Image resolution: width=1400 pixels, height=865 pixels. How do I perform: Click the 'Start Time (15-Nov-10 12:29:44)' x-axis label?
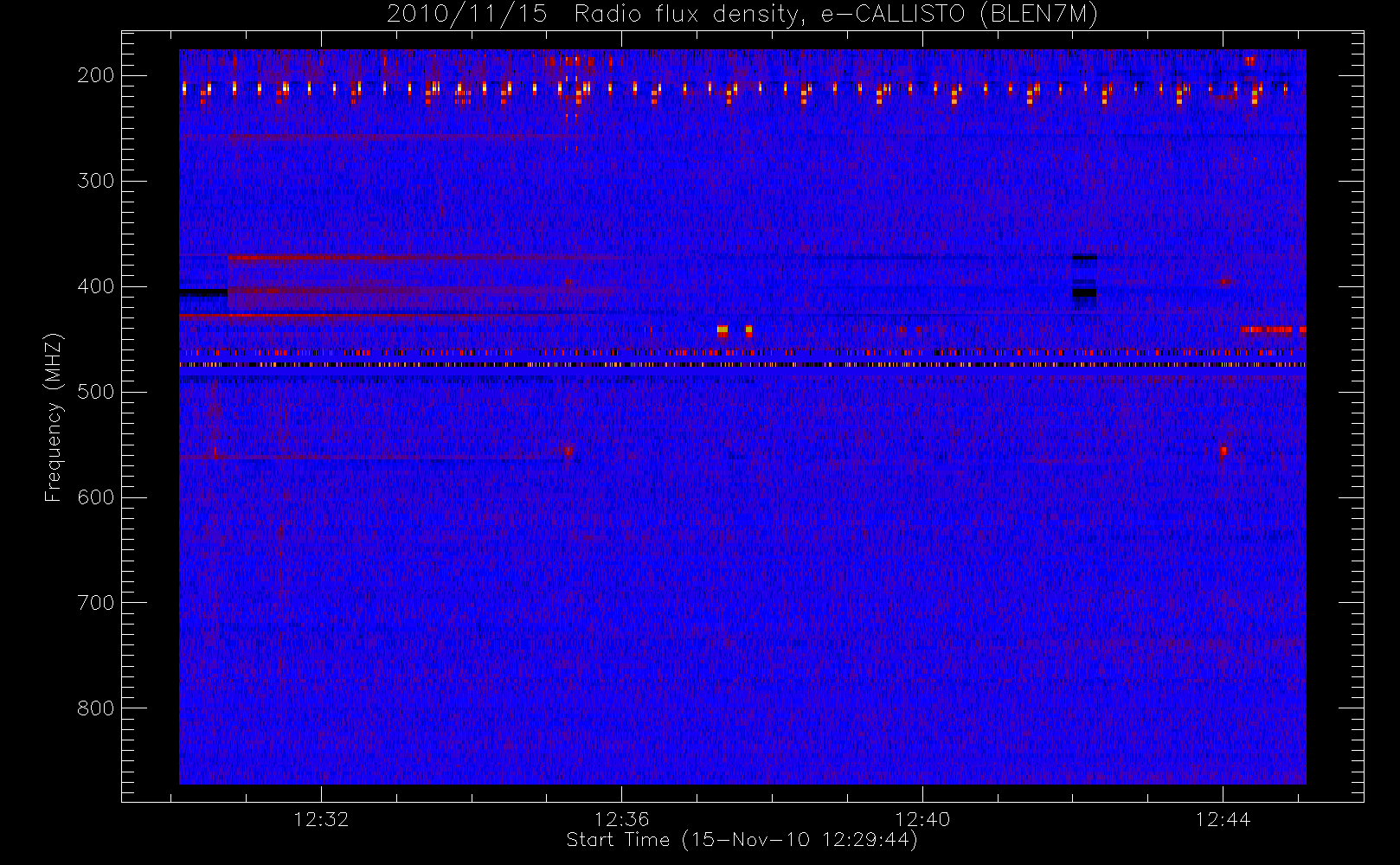pyautogui.click(x=742, y=840)
